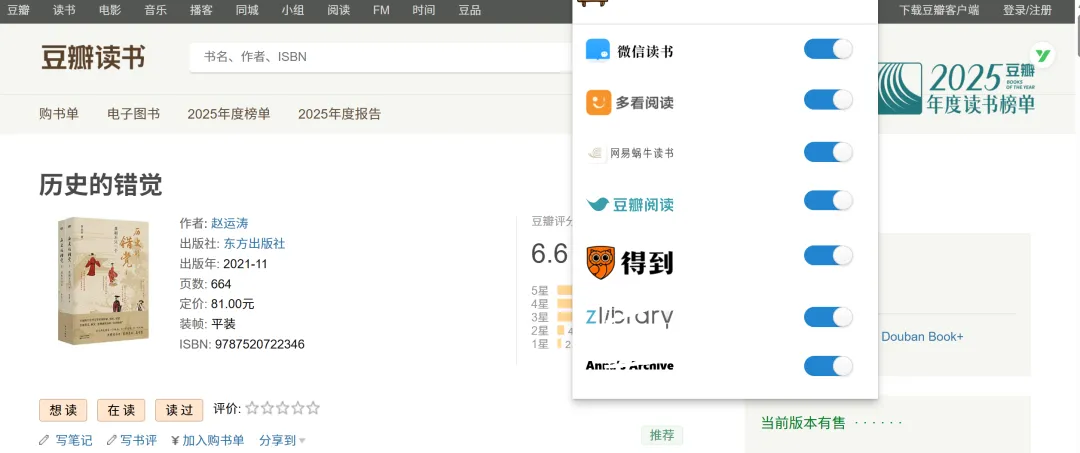Click the 2星 rating bar
The width and height of the screenshot is (1080, 453).
point(561,330)
